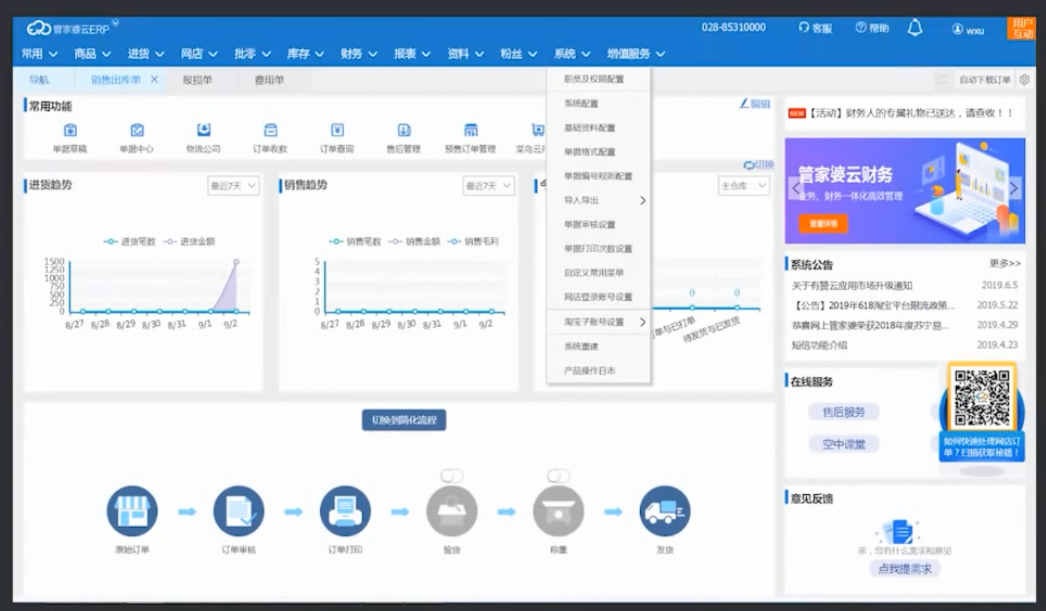
Task: Click the 切换 refresh icon
Action: (x=748, y=165)
